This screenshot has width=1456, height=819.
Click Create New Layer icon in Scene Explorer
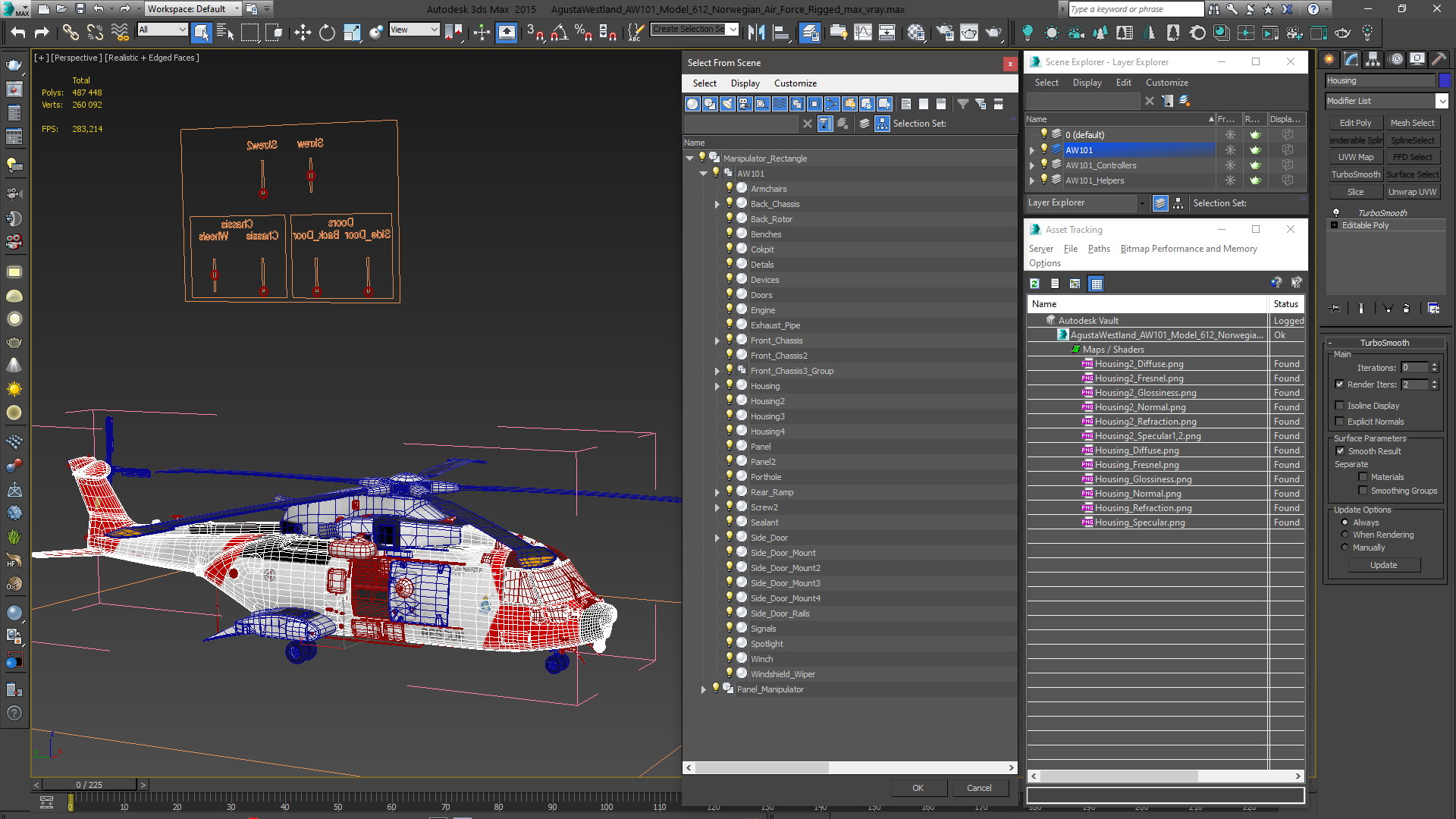point(1185,101)
